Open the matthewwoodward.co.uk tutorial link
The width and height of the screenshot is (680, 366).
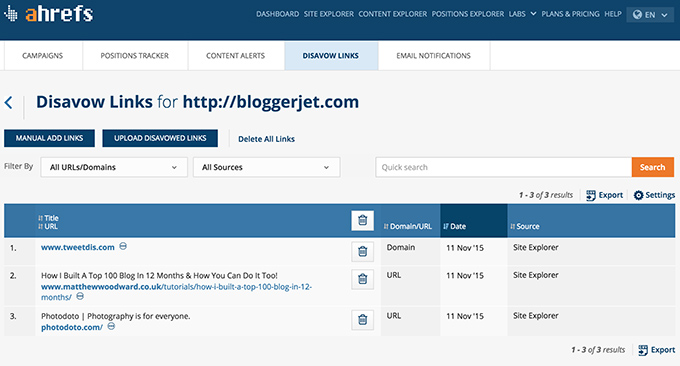click(x=177, y=292)
